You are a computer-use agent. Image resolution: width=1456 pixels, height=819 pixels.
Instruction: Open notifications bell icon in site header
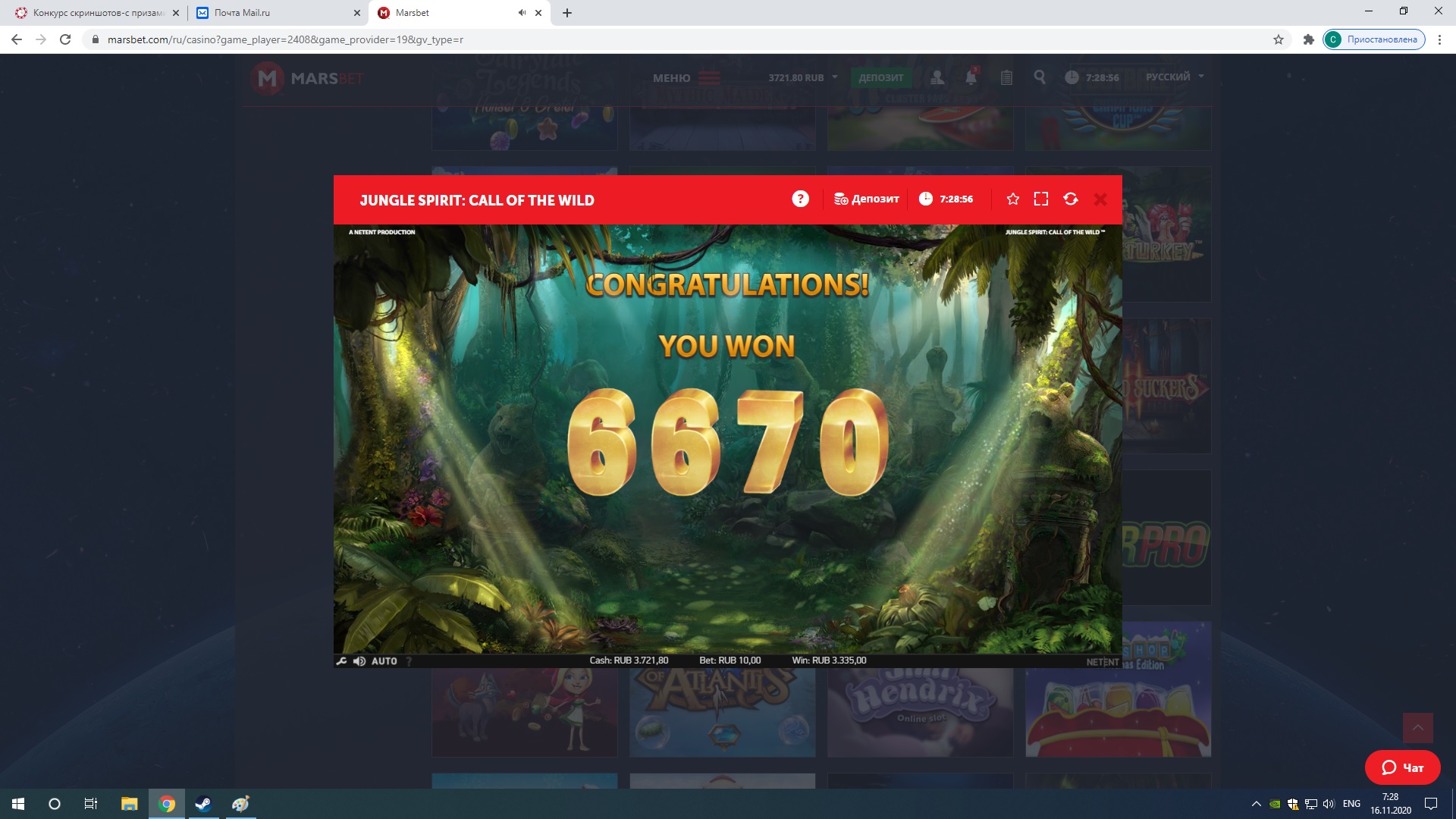[971, 77]
